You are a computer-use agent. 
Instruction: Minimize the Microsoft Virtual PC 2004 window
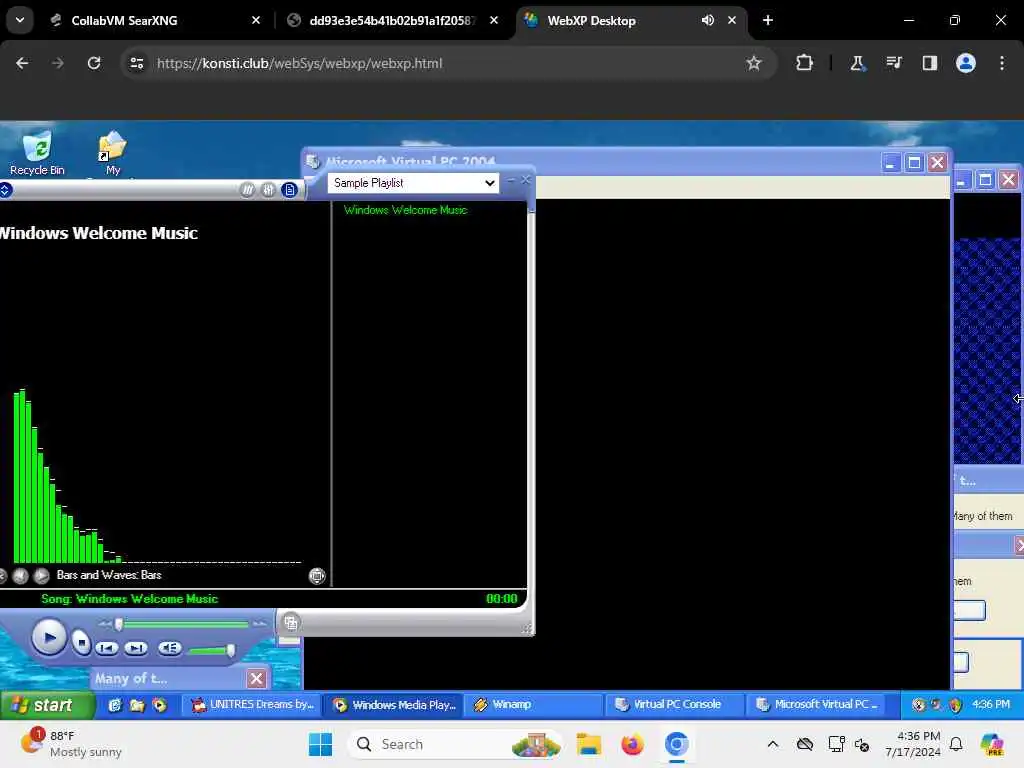(890, 163)
